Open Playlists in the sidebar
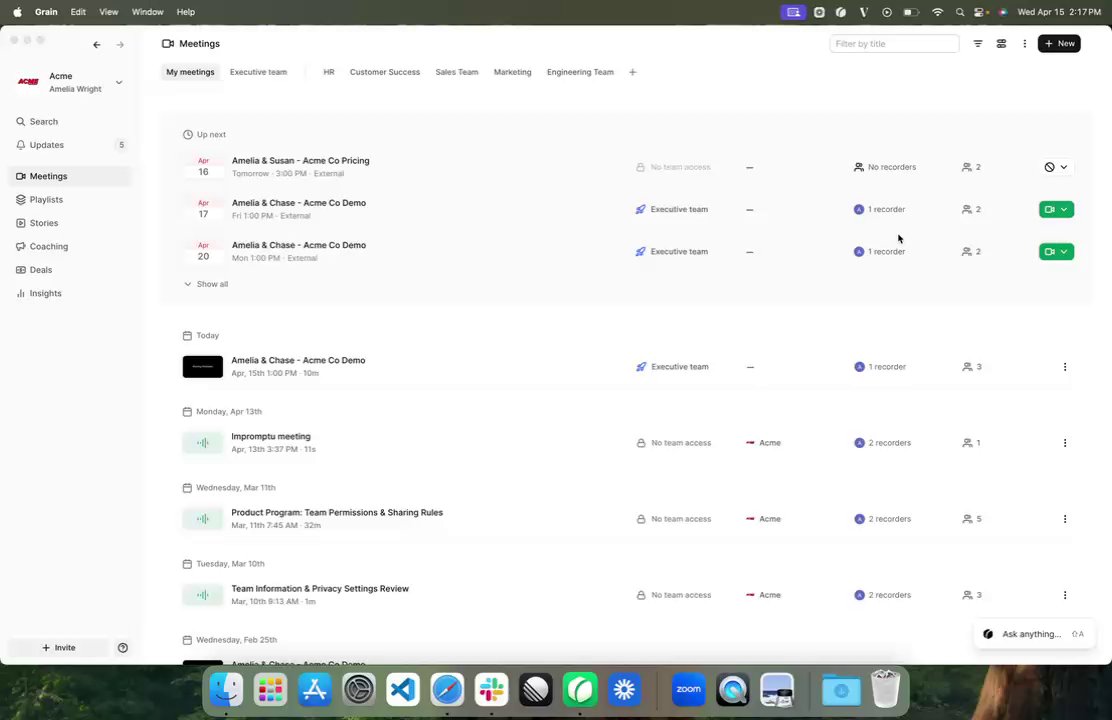The height and width of the screenshot is (720, 1112). click(x=70, y=199)
